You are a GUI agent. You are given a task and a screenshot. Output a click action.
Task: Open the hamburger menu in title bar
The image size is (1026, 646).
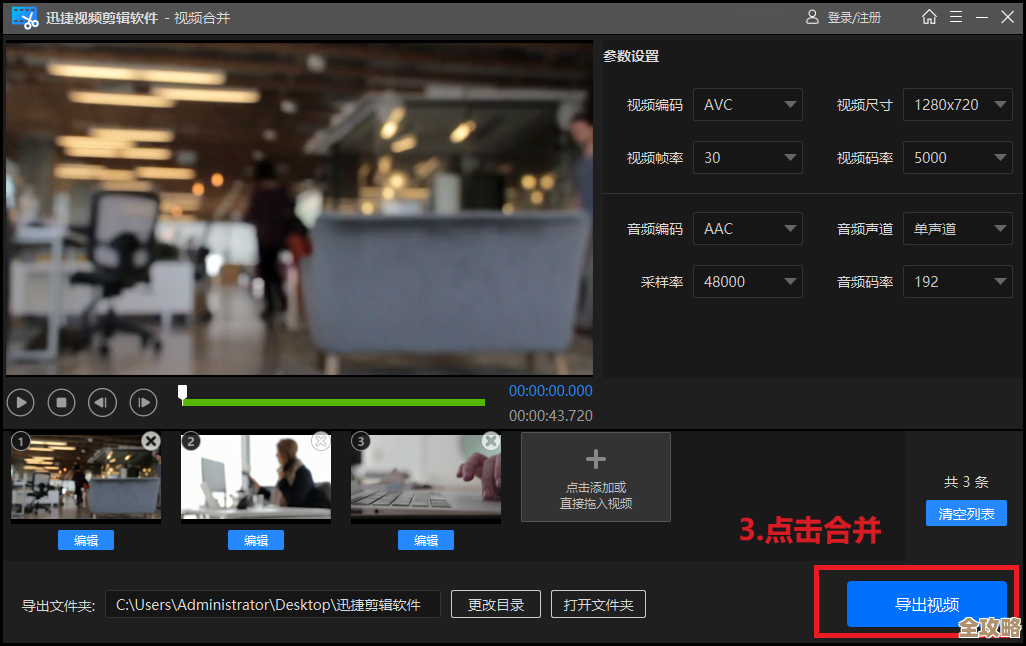pos(957,16)
